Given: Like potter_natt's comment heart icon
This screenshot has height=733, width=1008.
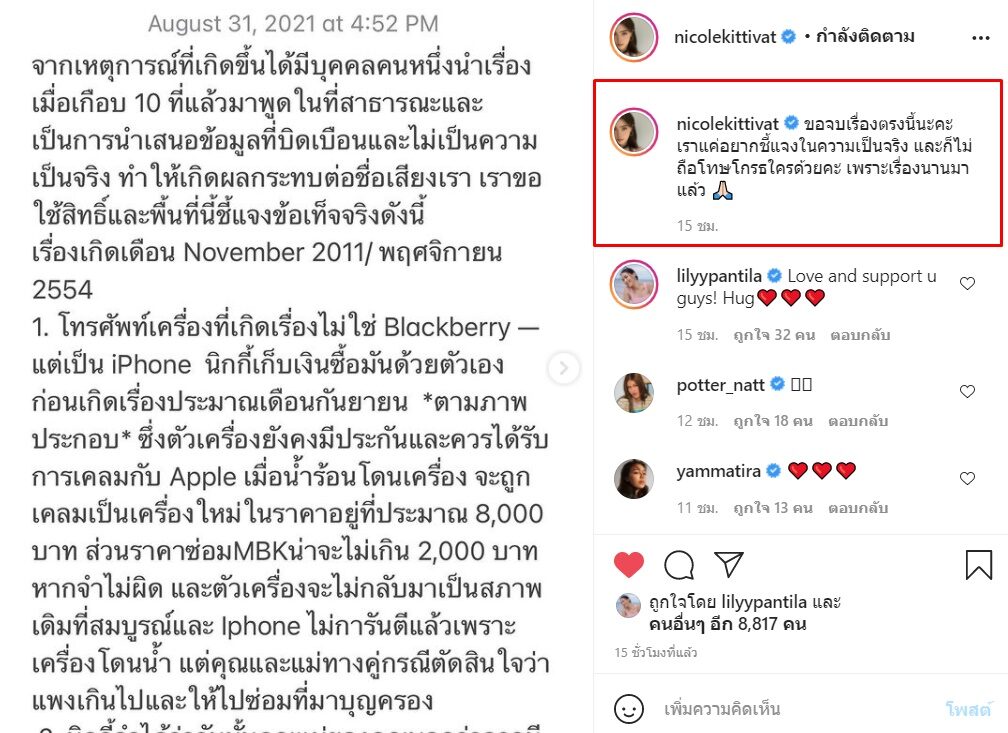Looking at the screenshot, I should pyautogui.click(x=967, y=391).
